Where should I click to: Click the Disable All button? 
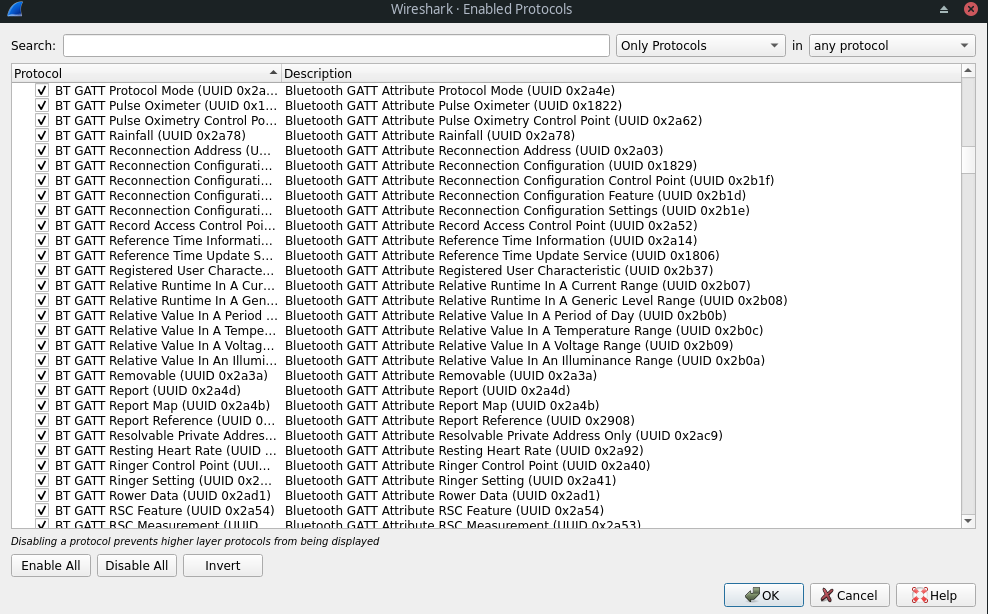pos(137,565)
